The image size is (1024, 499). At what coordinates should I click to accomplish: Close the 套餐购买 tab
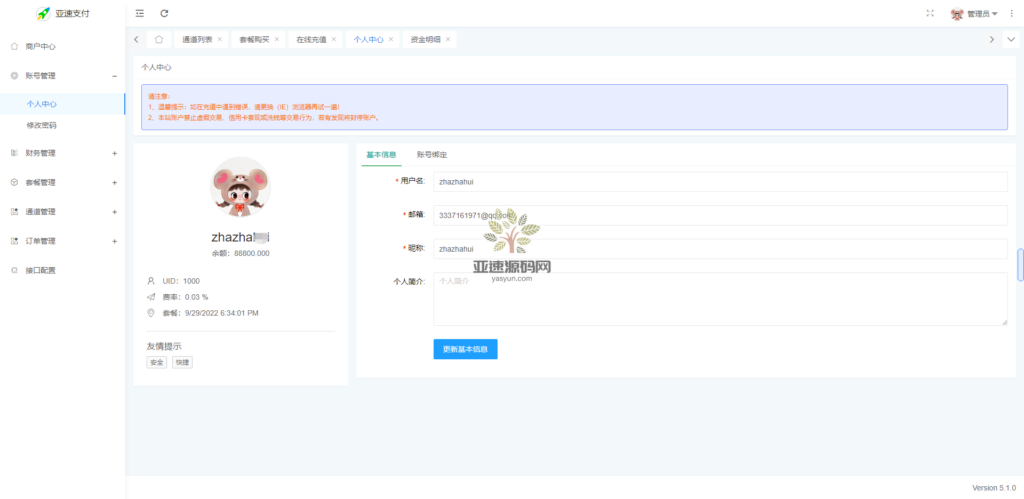coord(276,39)
